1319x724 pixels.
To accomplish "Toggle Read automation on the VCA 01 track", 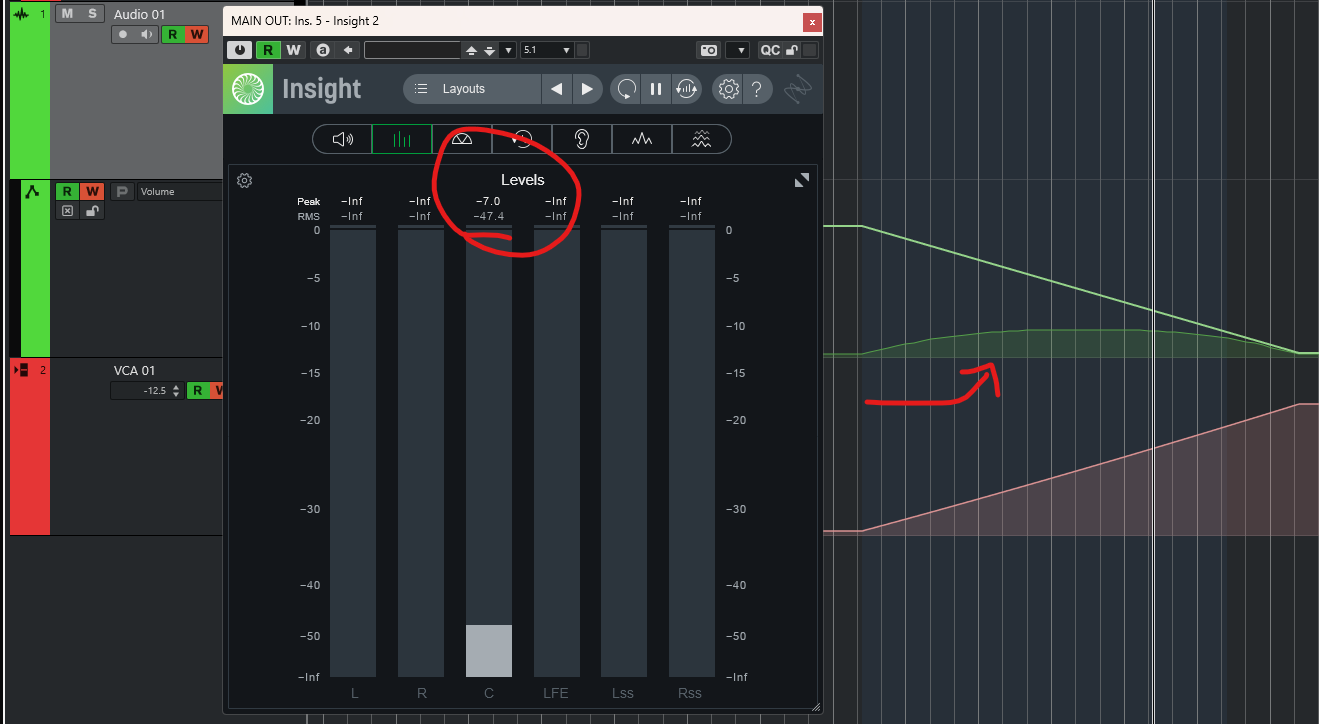I will click(x=197, y=390).
